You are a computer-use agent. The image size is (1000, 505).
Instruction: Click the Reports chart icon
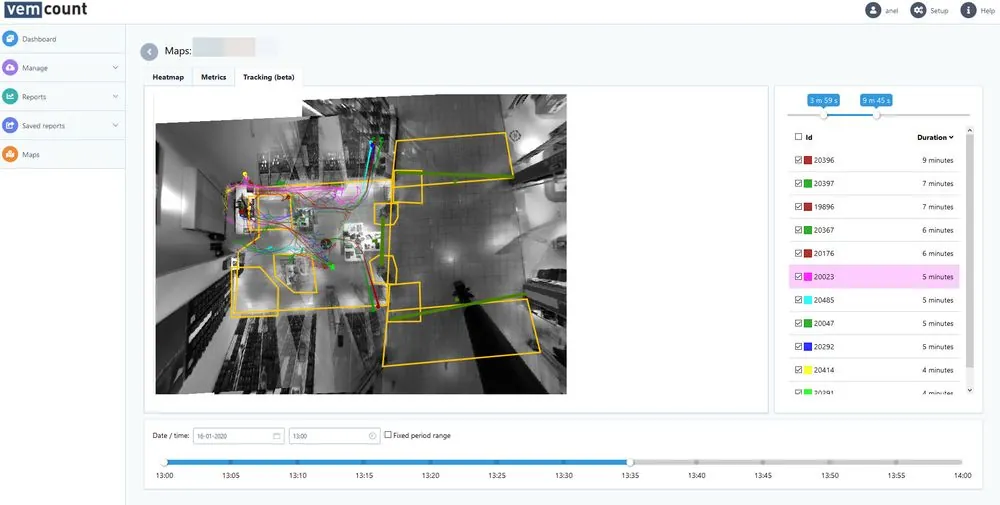tap(10, 97)
